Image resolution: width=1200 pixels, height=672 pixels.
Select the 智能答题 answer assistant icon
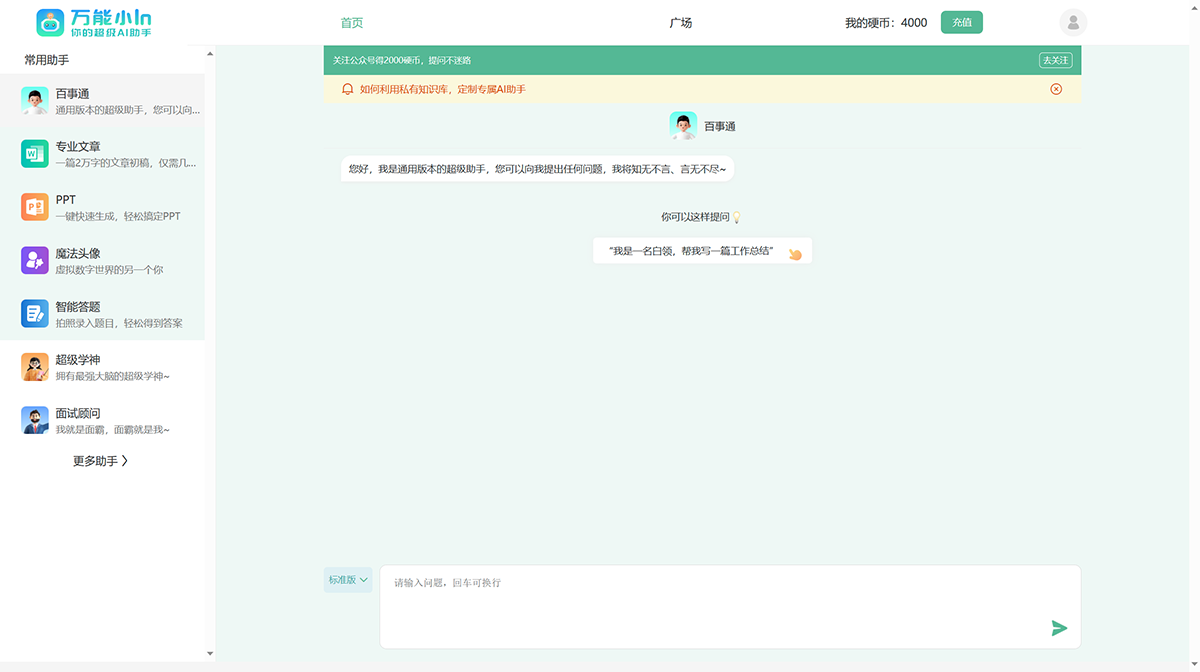(35, 313)
